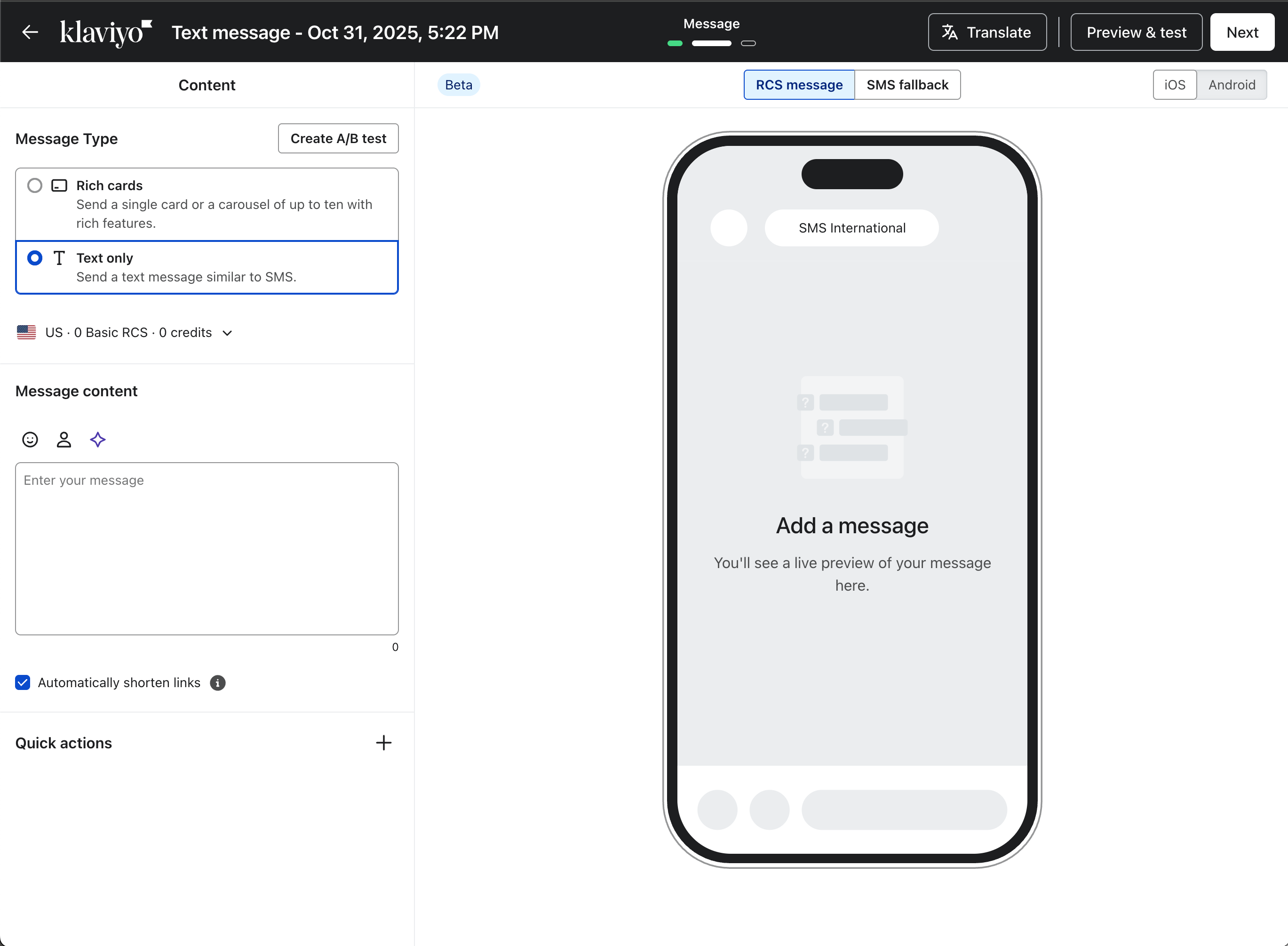
Task: Click the back arrow icon
Action: tap(30, 32)
